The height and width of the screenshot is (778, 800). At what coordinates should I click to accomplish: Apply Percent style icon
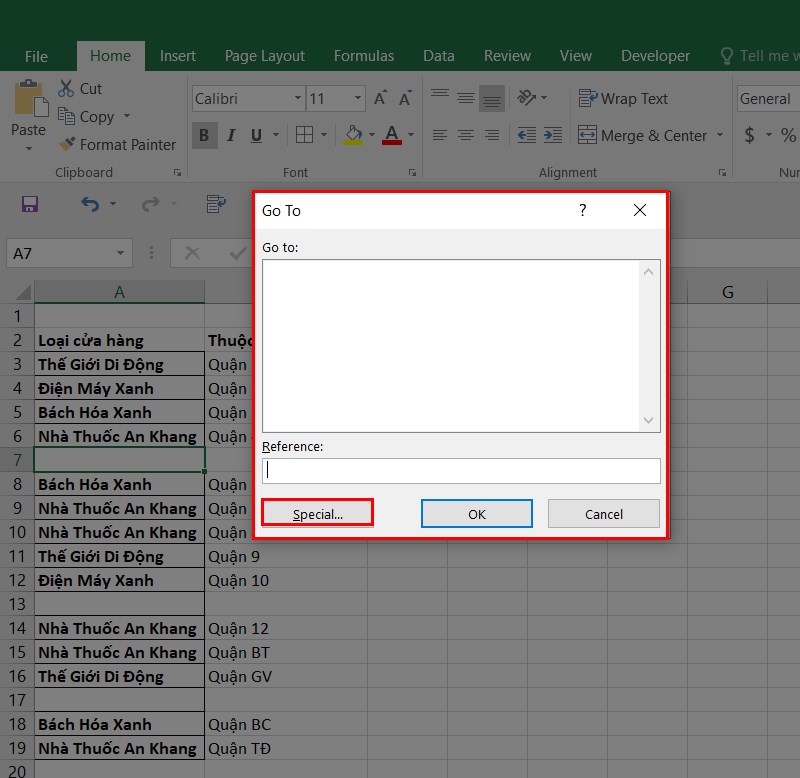788,135
